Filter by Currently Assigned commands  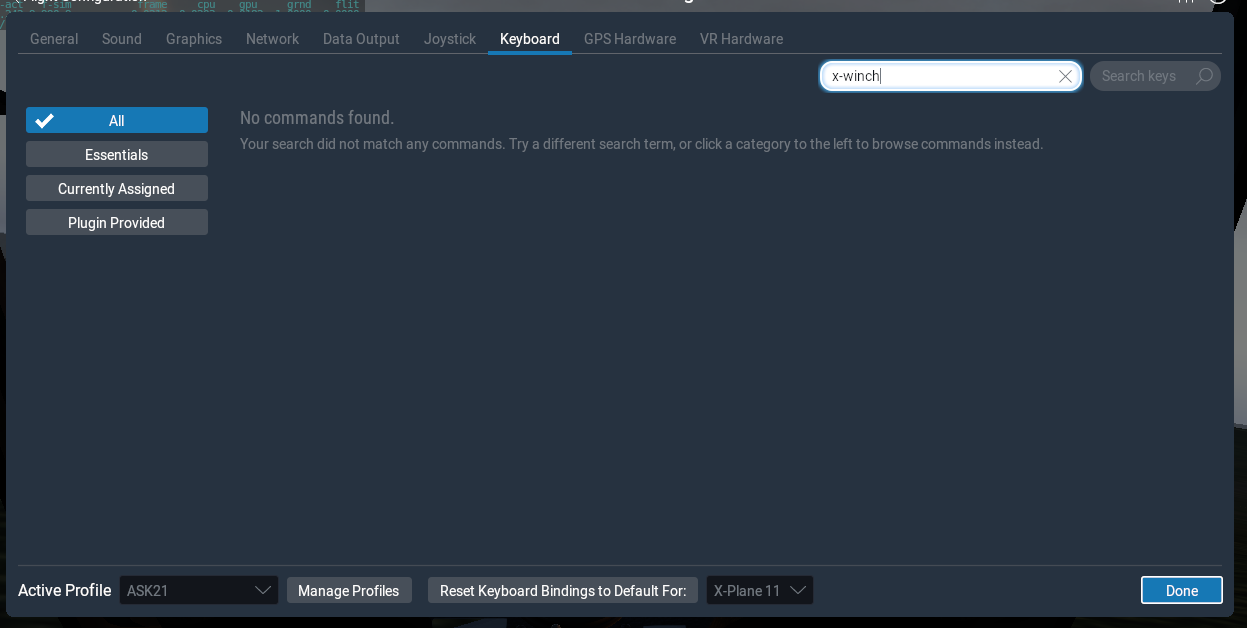tap(116, 188)
